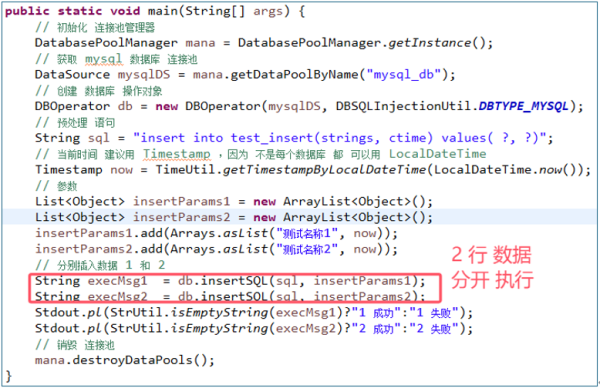Select the comment '// 获取 mysql 数据库 连接池'
This screenshot has height=388, width=600.
coord(116,59)
